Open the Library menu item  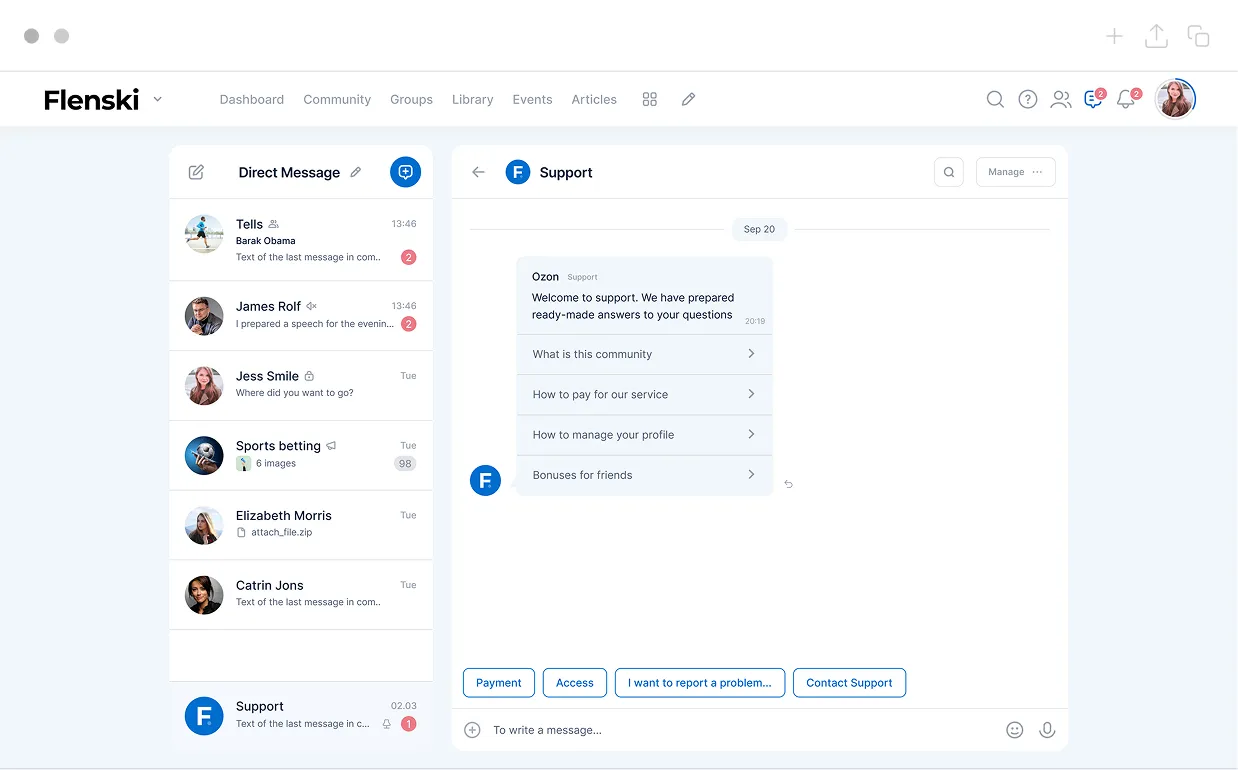point(472,99)
